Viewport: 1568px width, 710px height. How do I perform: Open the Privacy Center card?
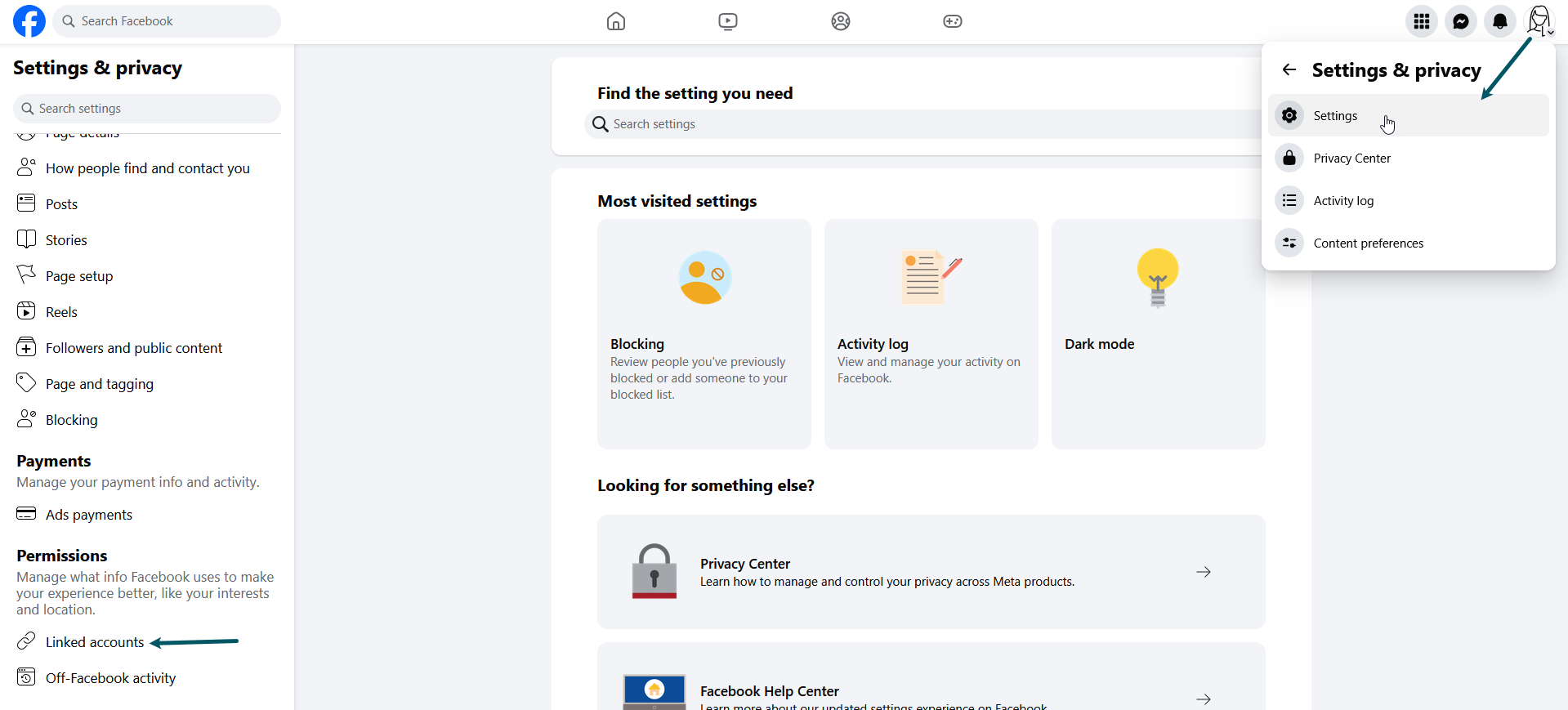click(931, 572)
